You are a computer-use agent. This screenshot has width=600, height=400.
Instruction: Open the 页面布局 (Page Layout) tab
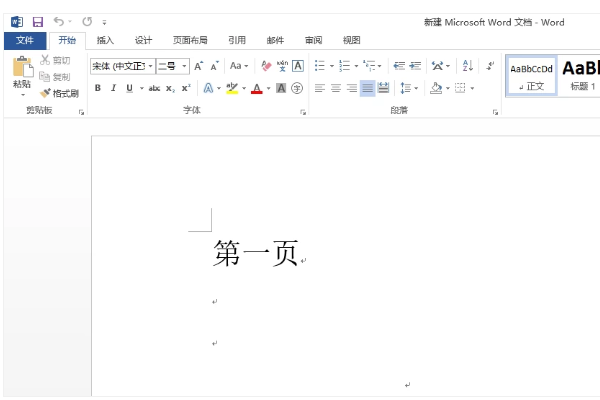pos(190,40)
